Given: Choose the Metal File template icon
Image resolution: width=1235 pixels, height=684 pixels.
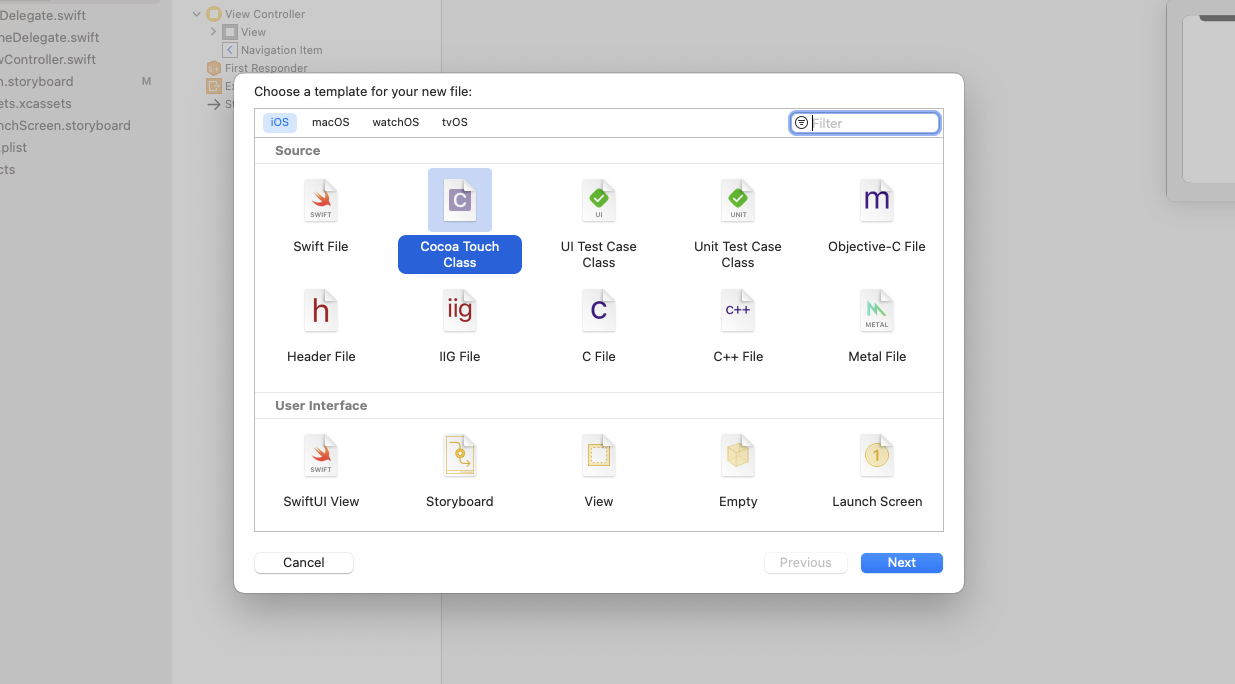Looking at the screenshot, I should [x=877, y=311].
